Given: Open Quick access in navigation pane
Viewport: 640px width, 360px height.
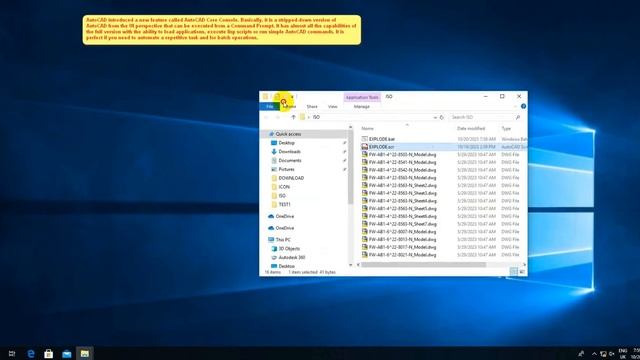Looking at the screenshot, I should (288, 134).
